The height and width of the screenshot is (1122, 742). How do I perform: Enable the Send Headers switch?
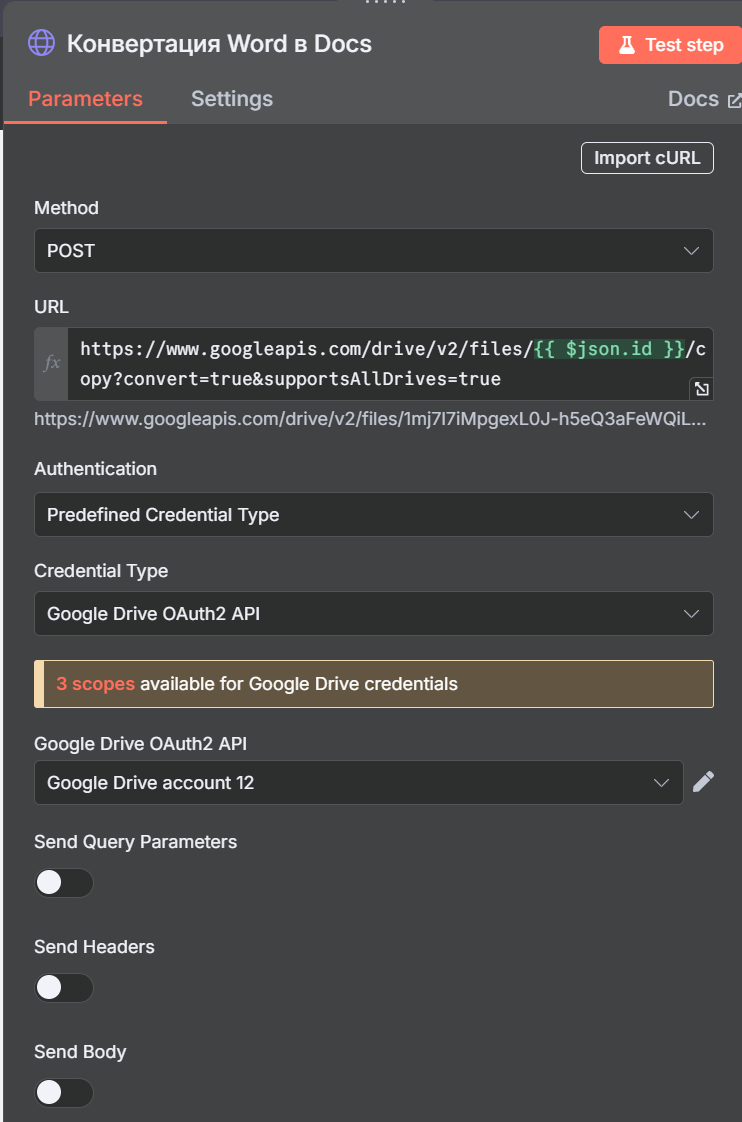click(64, 987)
